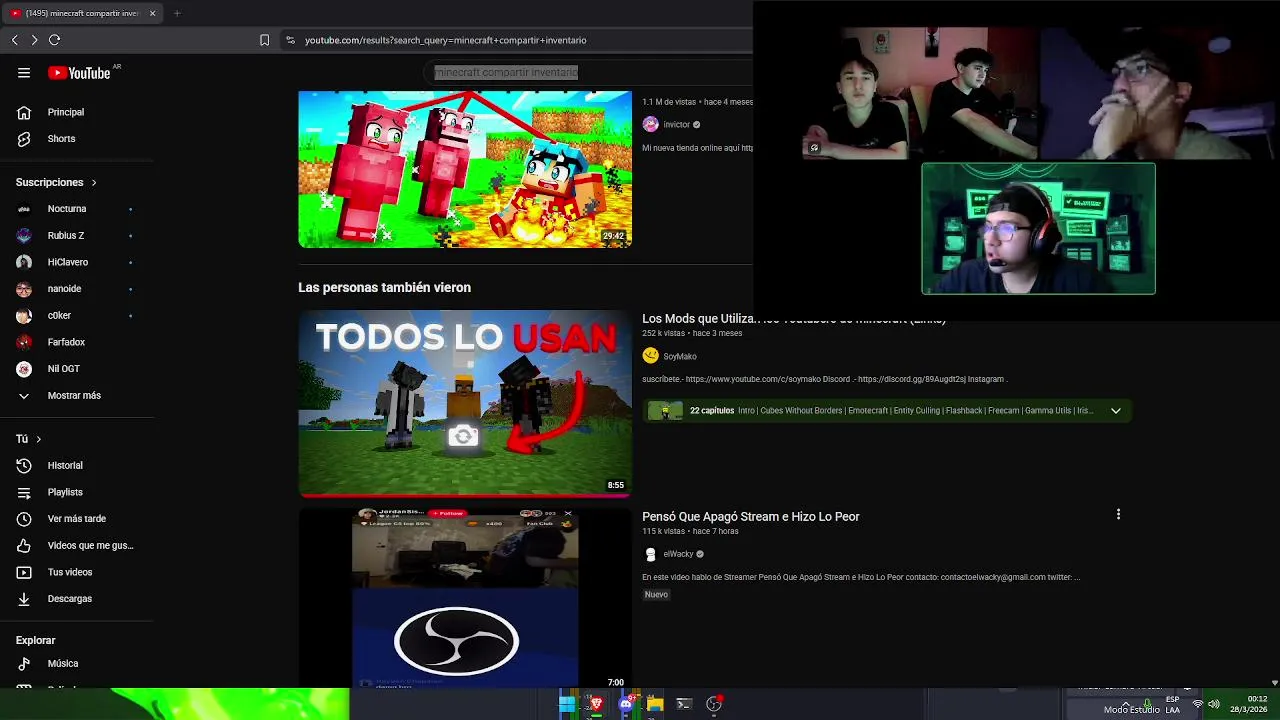Click the YouTube logo

coord(79,72)
